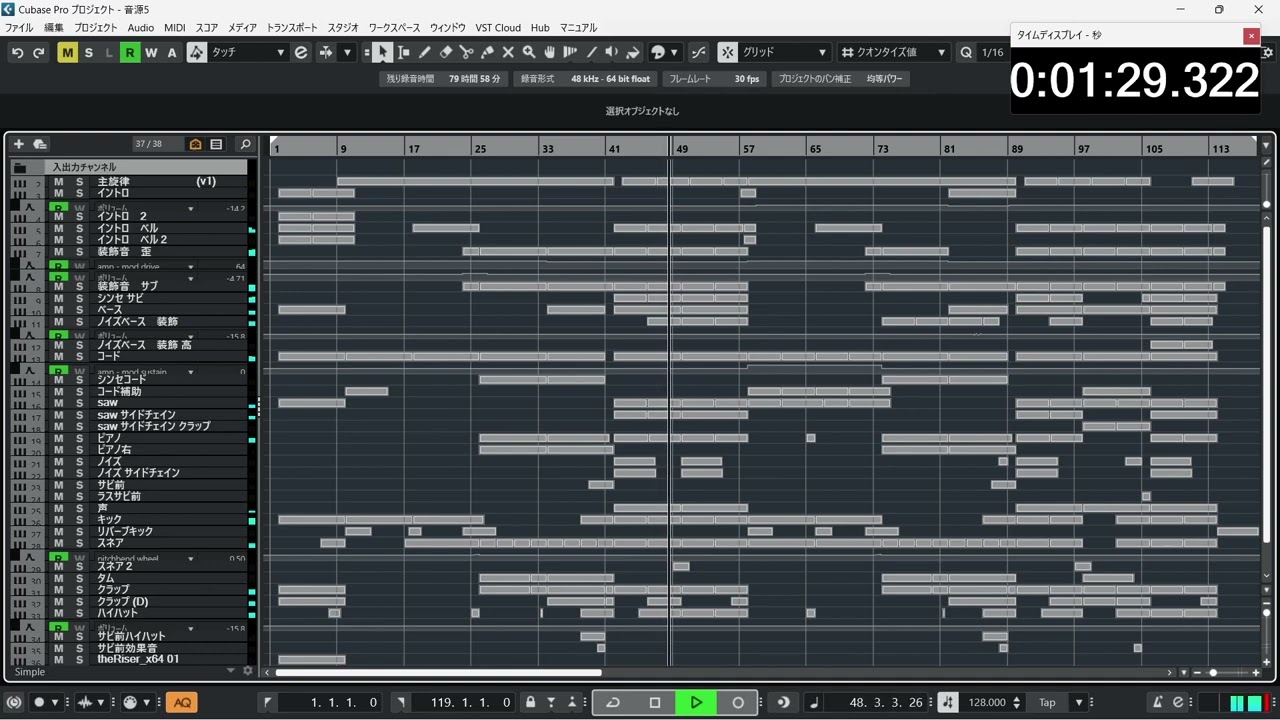Close the タイムディスプレイ window
Screen dimensions: 1280x720
pos(1251,35)
